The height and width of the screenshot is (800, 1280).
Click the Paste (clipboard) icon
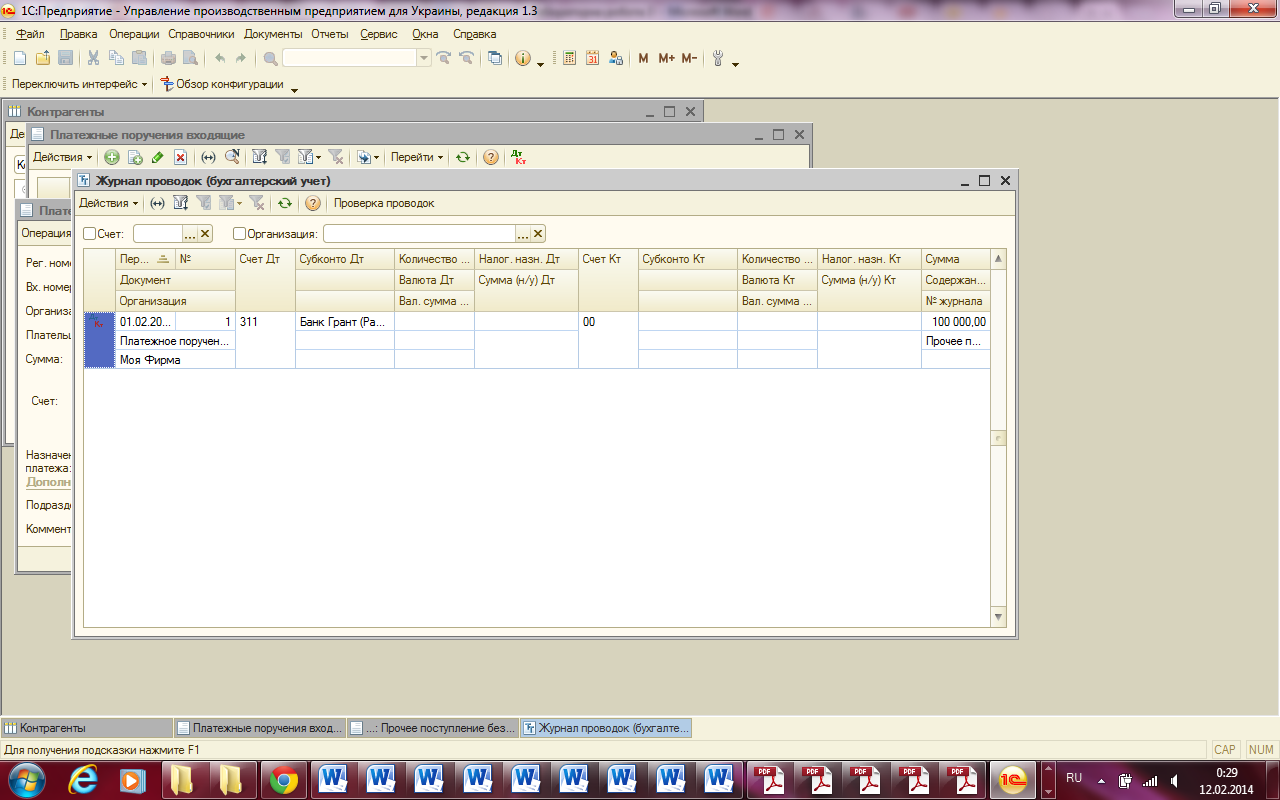click(x=139, y=59)
